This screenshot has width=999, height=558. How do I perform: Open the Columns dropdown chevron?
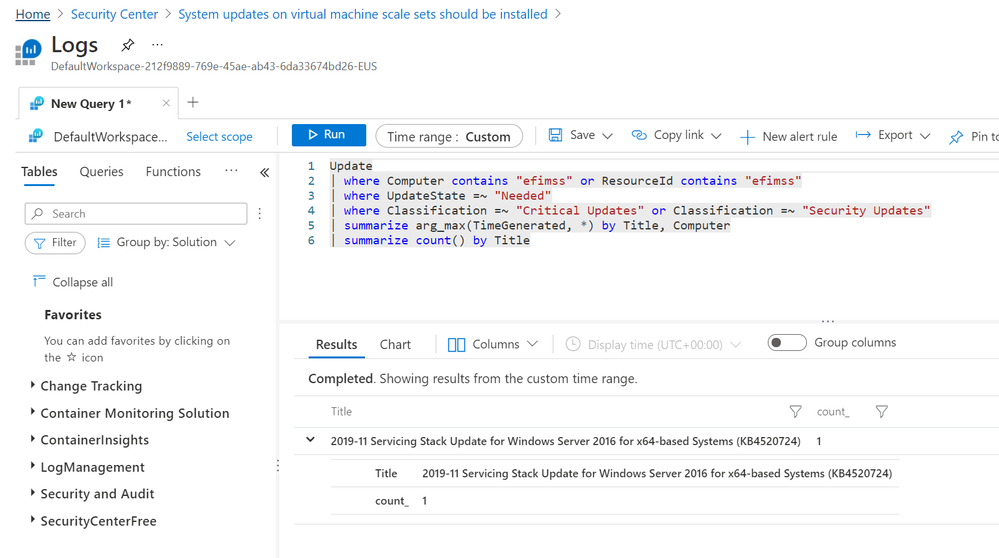pyautogui.click(x=533, y=344)
